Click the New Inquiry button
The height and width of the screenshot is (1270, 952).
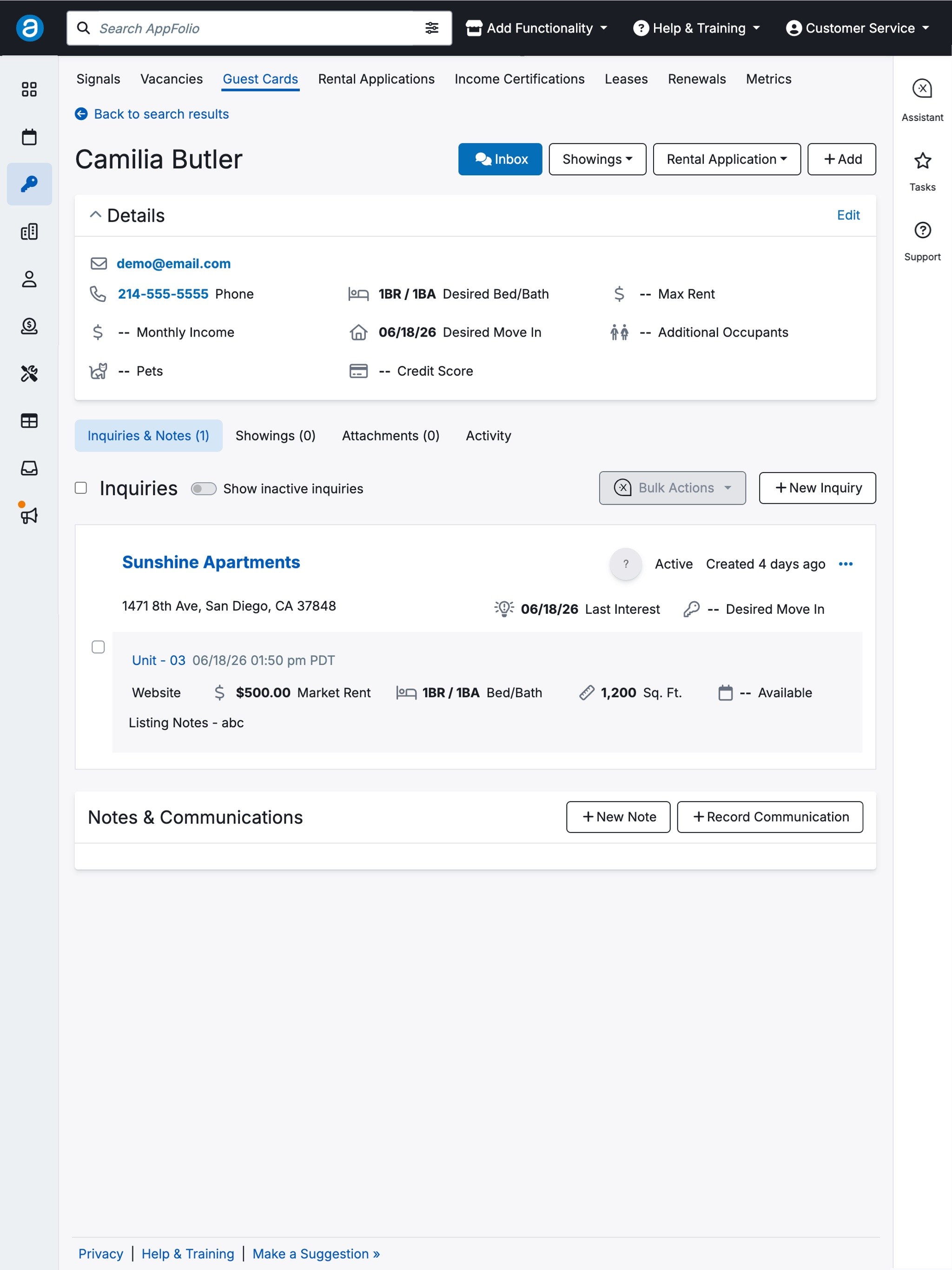point(817,488)
